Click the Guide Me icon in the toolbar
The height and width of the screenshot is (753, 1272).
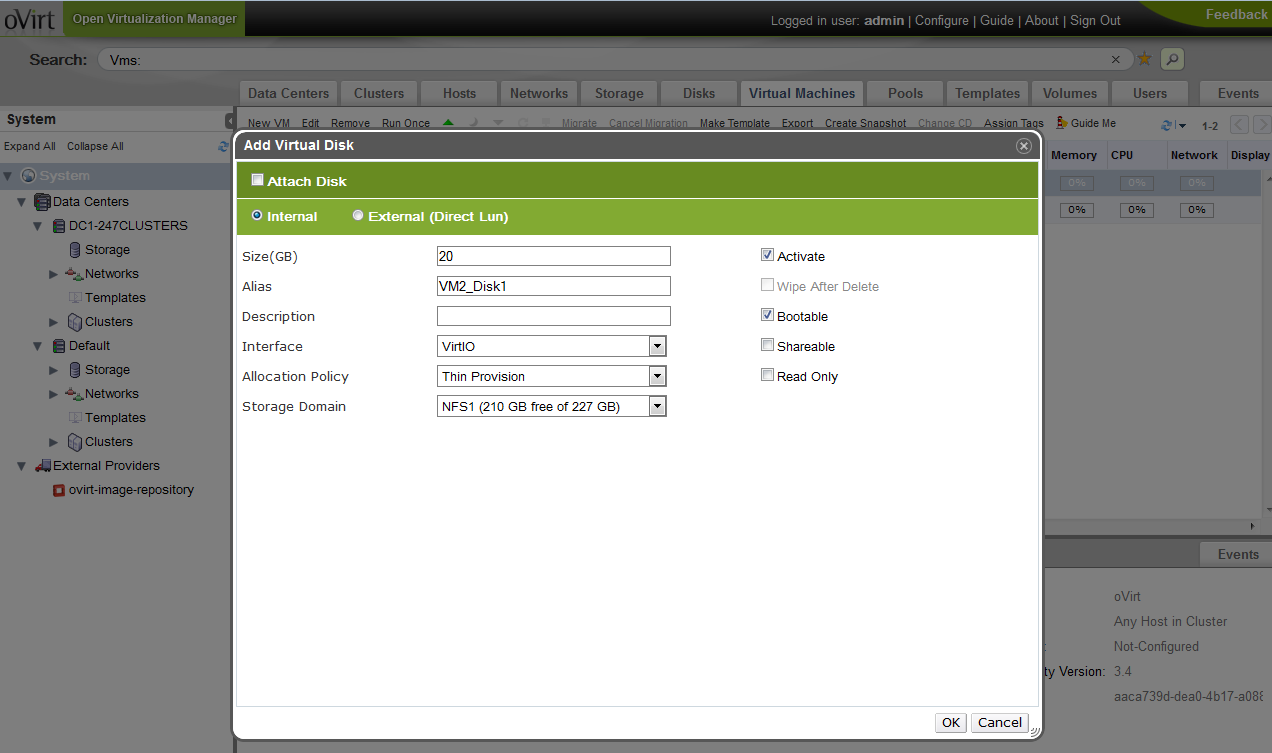point(1062,123)
